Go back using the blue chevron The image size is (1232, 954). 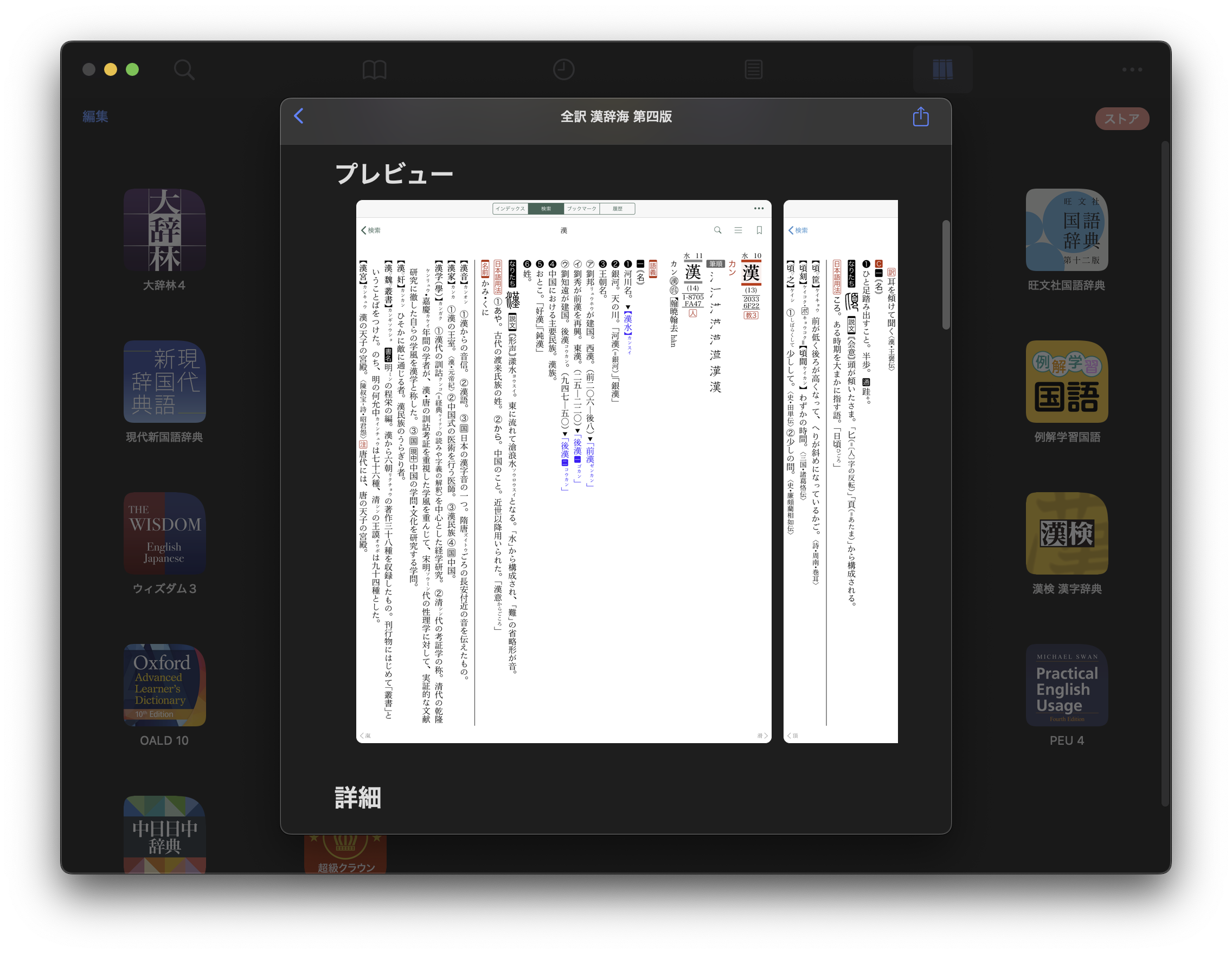(x=299, y=116)
